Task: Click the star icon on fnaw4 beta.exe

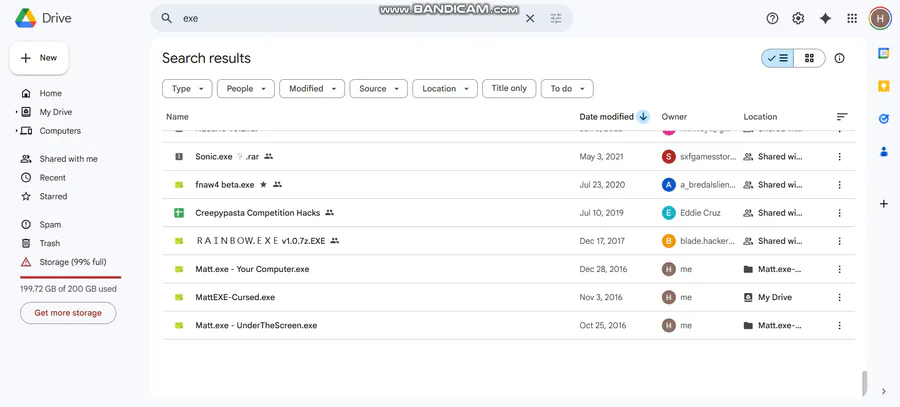Action: 263,185
